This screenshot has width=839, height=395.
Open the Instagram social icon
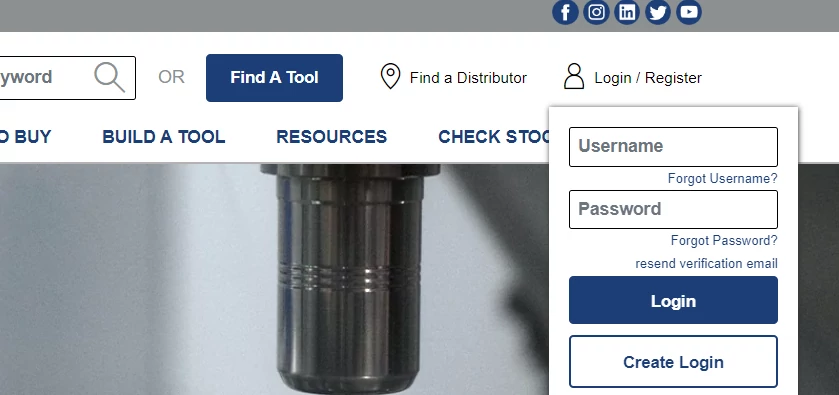(x=596, y=12)
